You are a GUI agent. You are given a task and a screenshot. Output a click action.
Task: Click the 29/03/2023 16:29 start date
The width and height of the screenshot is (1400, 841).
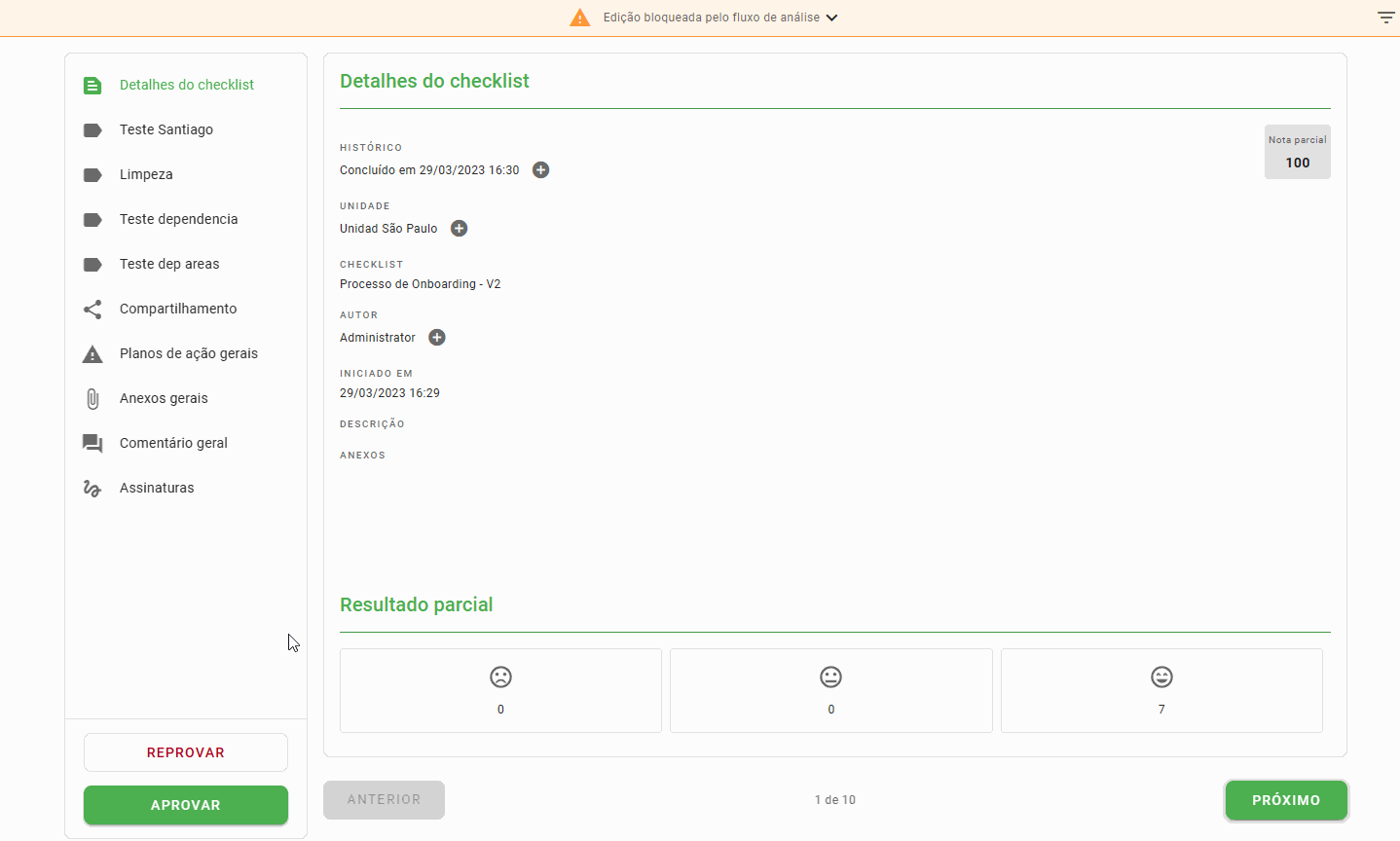click(389, 393)
